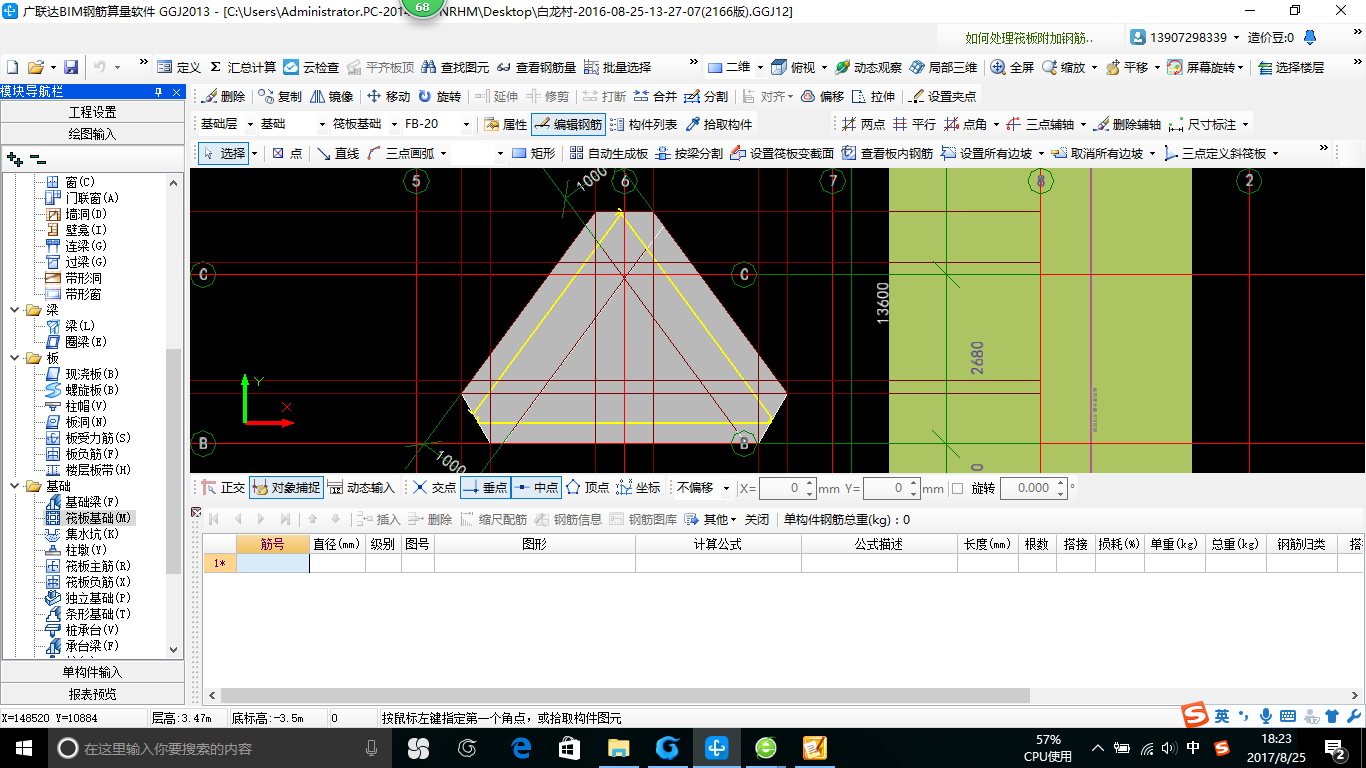Collapse the 梁 tree group

(14, 310)
